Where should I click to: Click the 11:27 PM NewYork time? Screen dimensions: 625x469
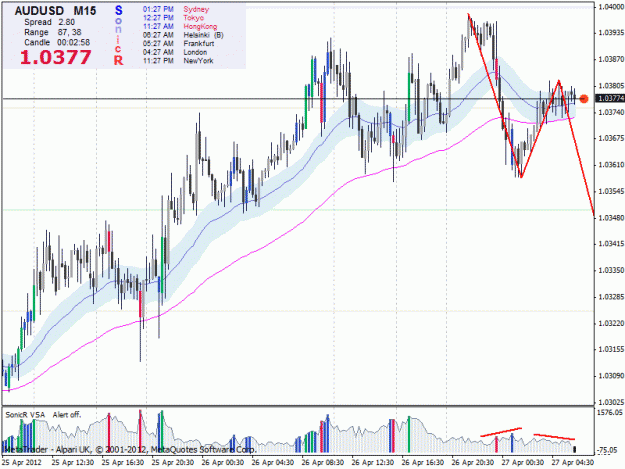tap(158, 61)
